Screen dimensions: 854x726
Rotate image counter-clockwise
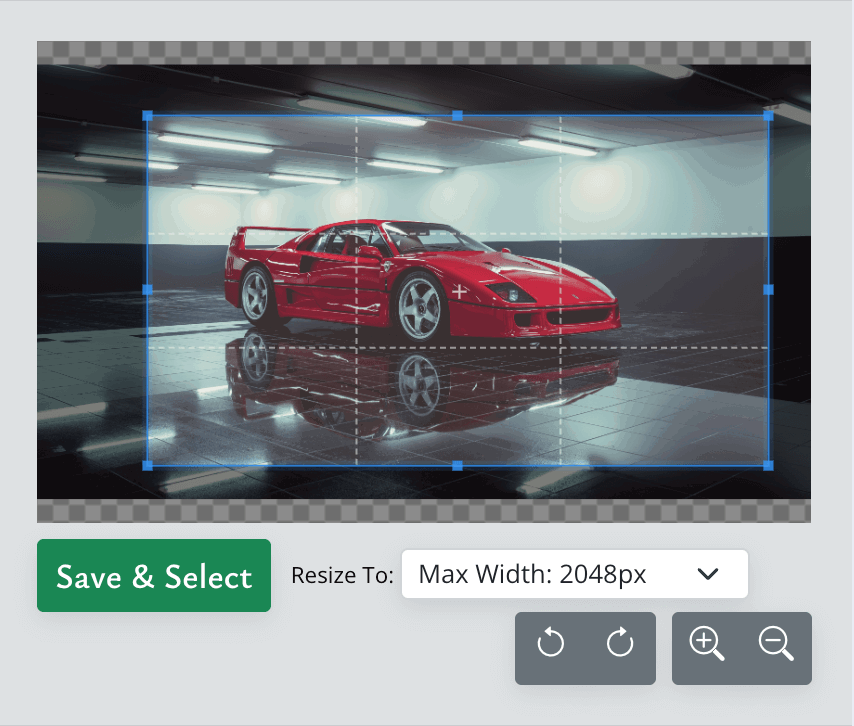[550, 643]
